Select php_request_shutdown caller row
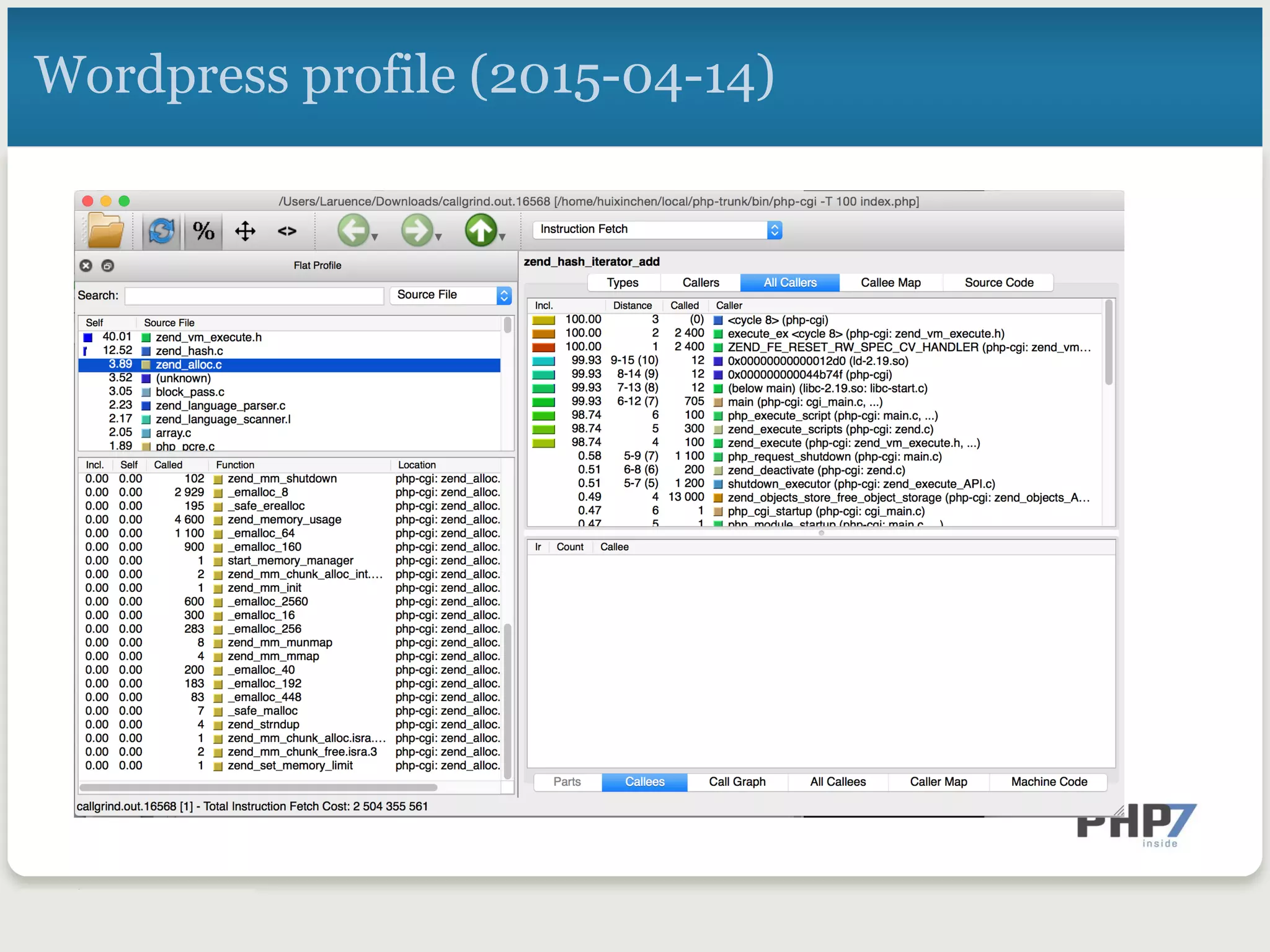 (x=815, y=456)
